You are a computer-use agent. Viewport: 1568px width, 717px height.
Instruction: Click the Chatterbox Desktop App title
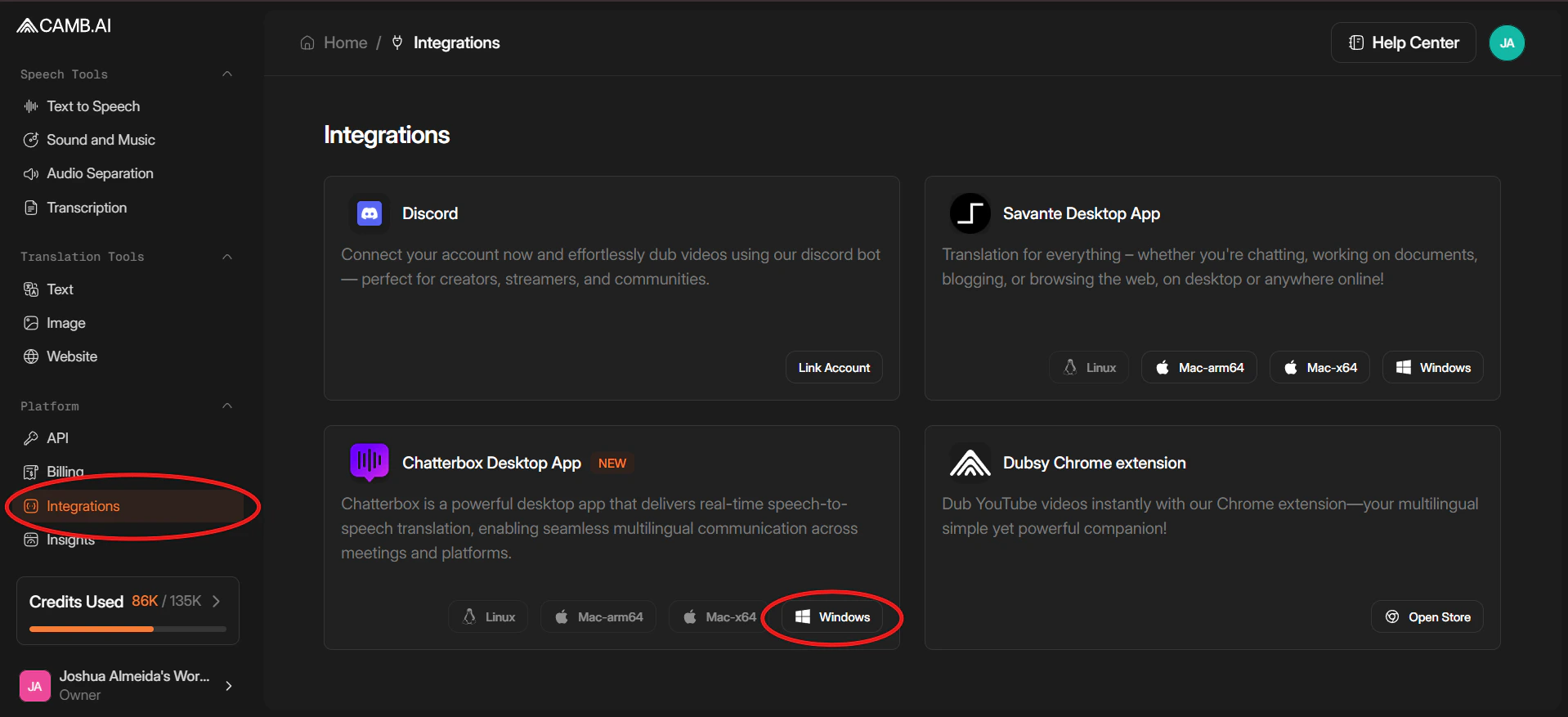click(x=491, y=463)
